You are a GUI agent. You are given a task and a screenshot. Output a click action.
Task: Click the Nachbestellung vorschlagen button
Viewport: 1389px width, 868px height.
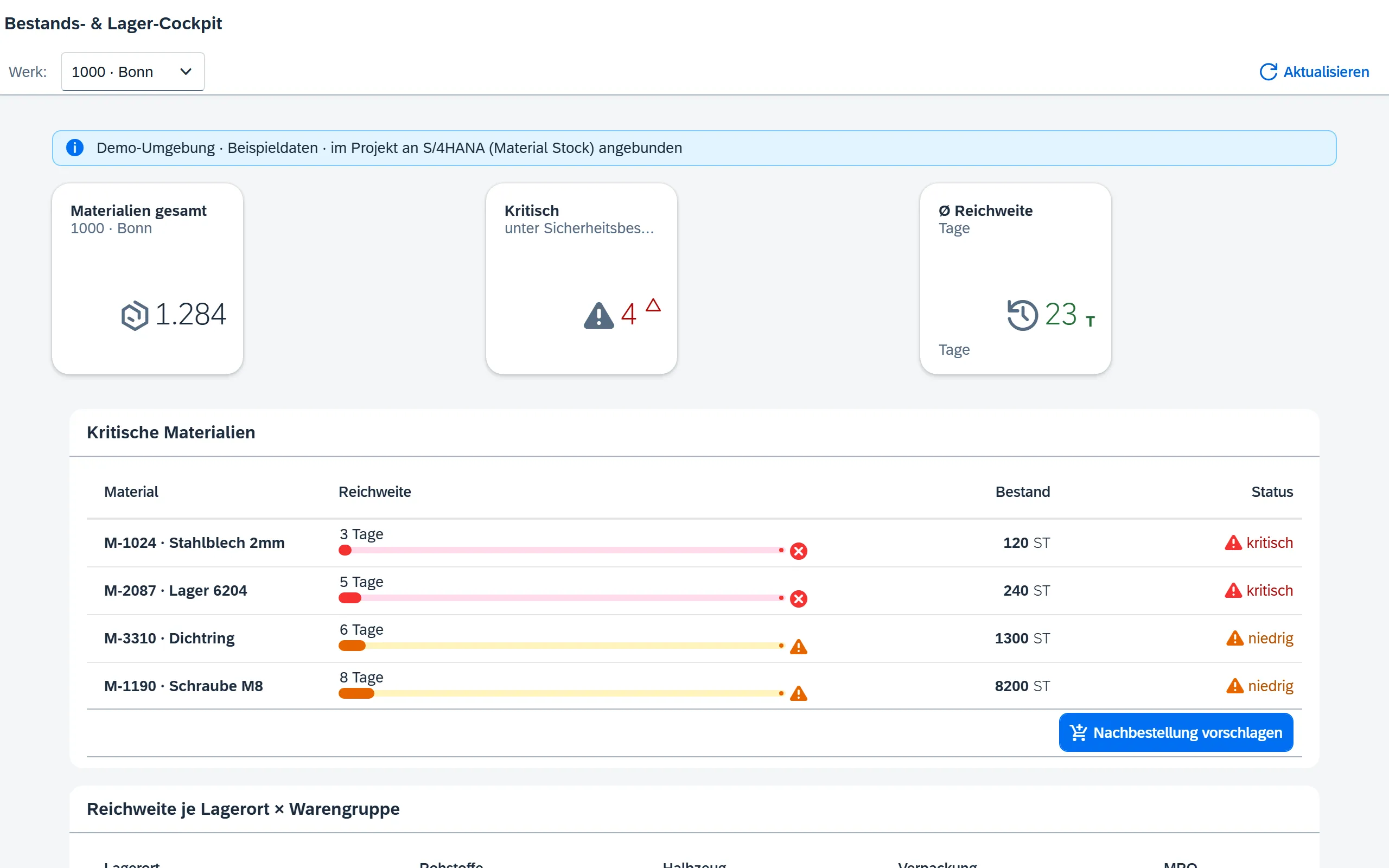pos(1175,732)
